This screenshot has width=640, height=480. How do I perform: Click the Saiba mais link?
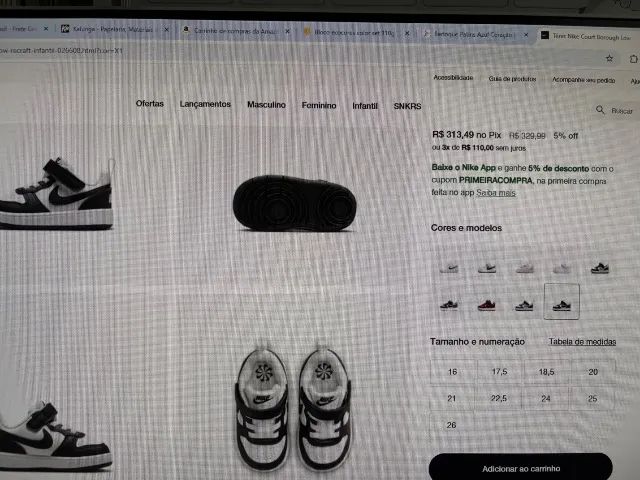(x=496, y=193)
